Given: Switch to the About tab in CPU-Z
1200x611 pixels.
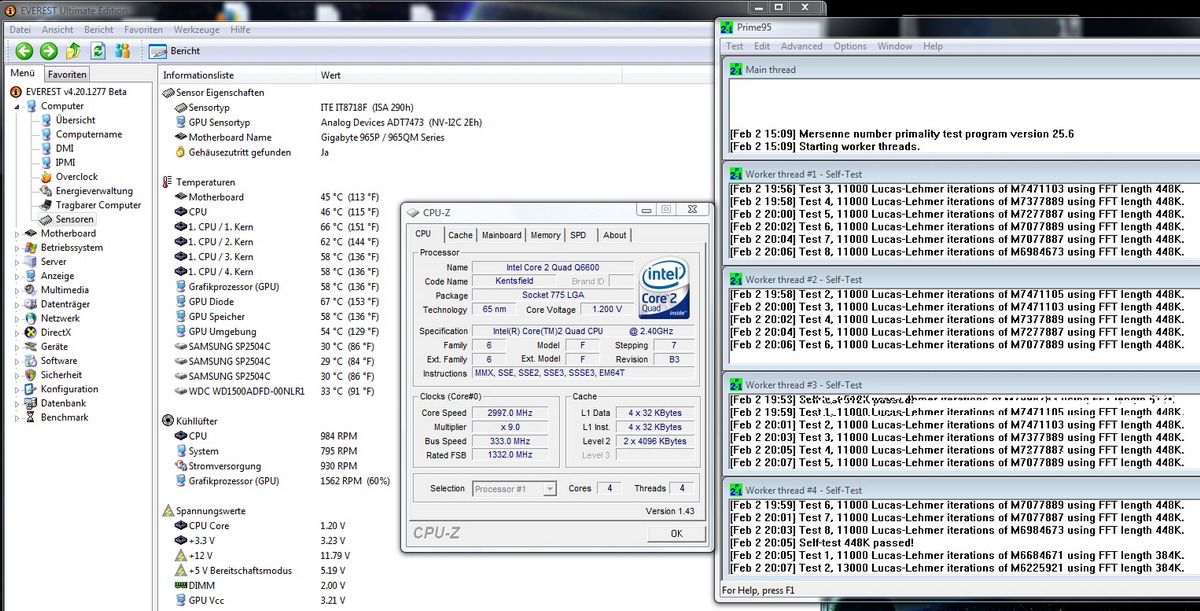Looking at the screenshot, I should point(615,235).
